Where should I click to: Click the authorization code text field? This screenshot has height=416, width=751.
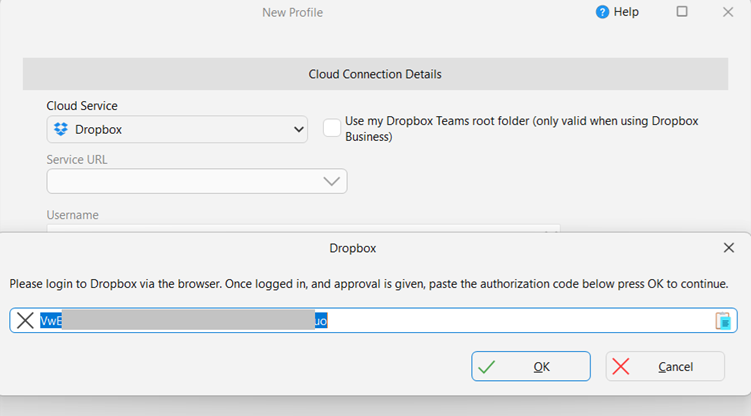(374, 320)
